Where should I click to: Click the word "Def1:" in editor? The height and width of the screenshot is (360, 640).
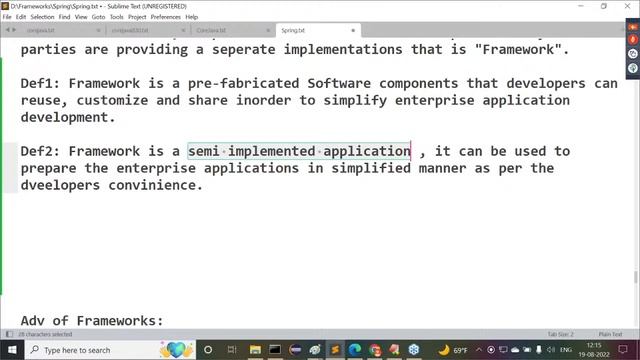coord(40,83)
